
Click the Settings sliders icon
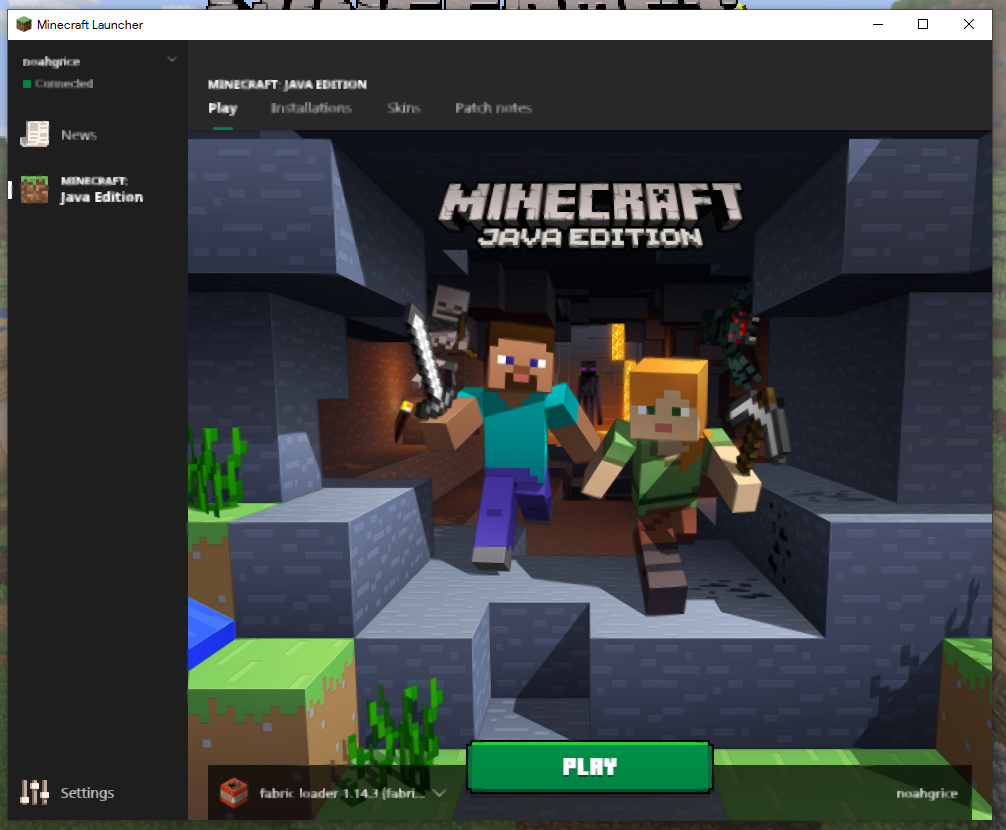(35, 792)
